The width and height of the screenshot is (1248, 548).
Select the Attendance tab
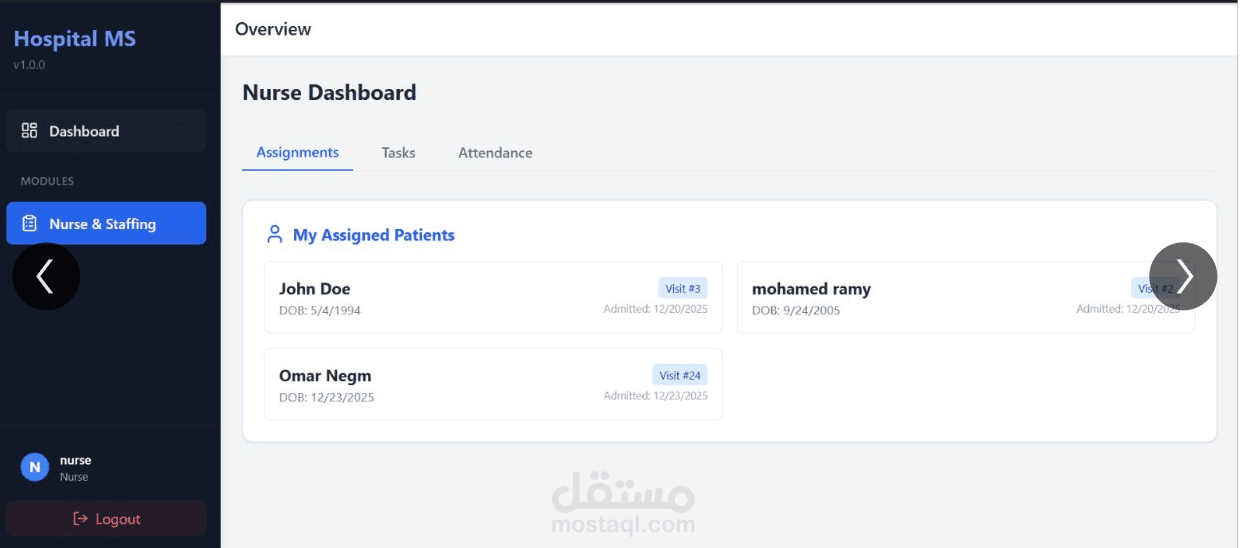pyautogui.click(x=495, y=153)
